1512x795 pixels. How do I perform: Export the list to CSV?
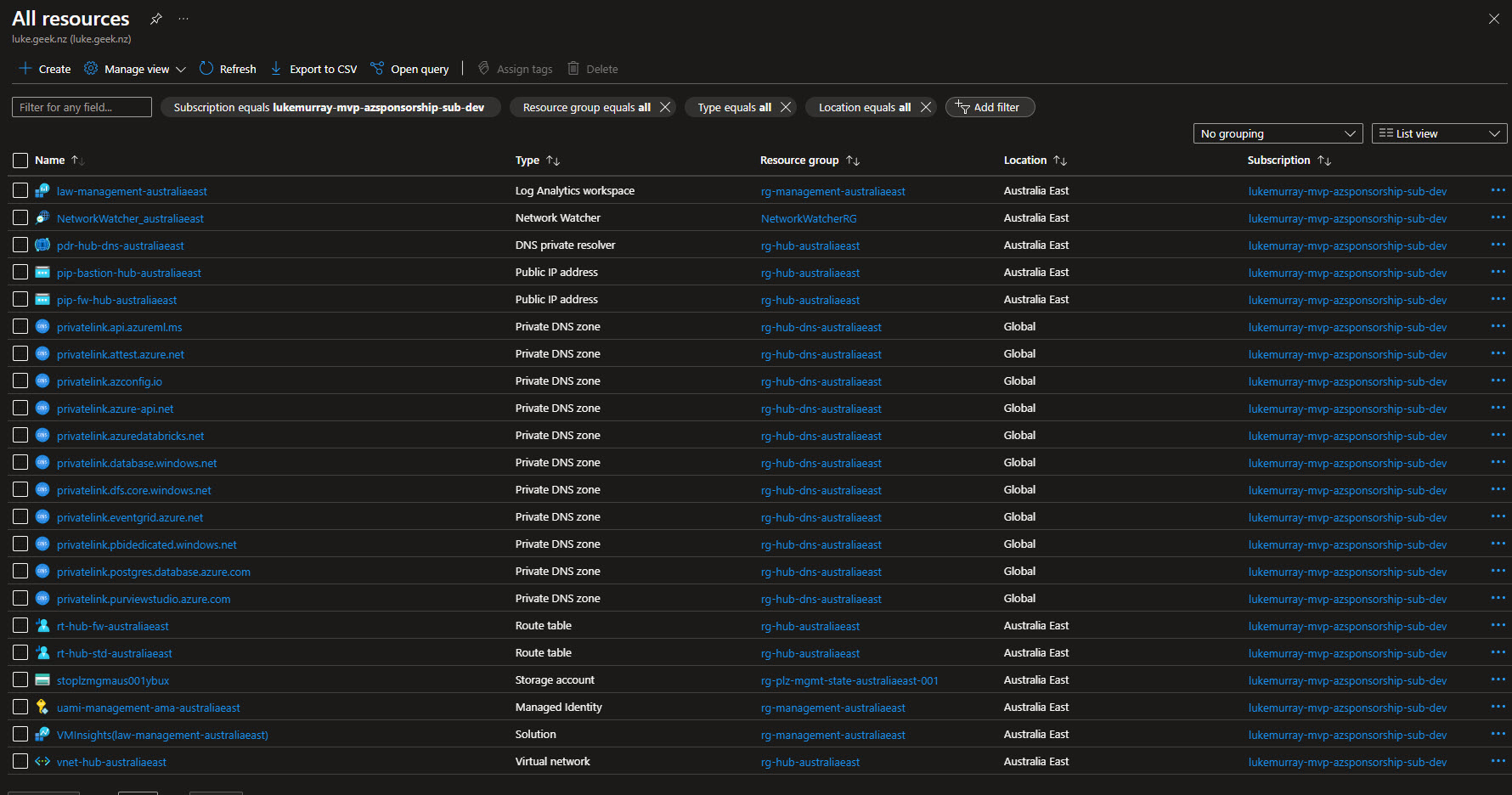313,69
